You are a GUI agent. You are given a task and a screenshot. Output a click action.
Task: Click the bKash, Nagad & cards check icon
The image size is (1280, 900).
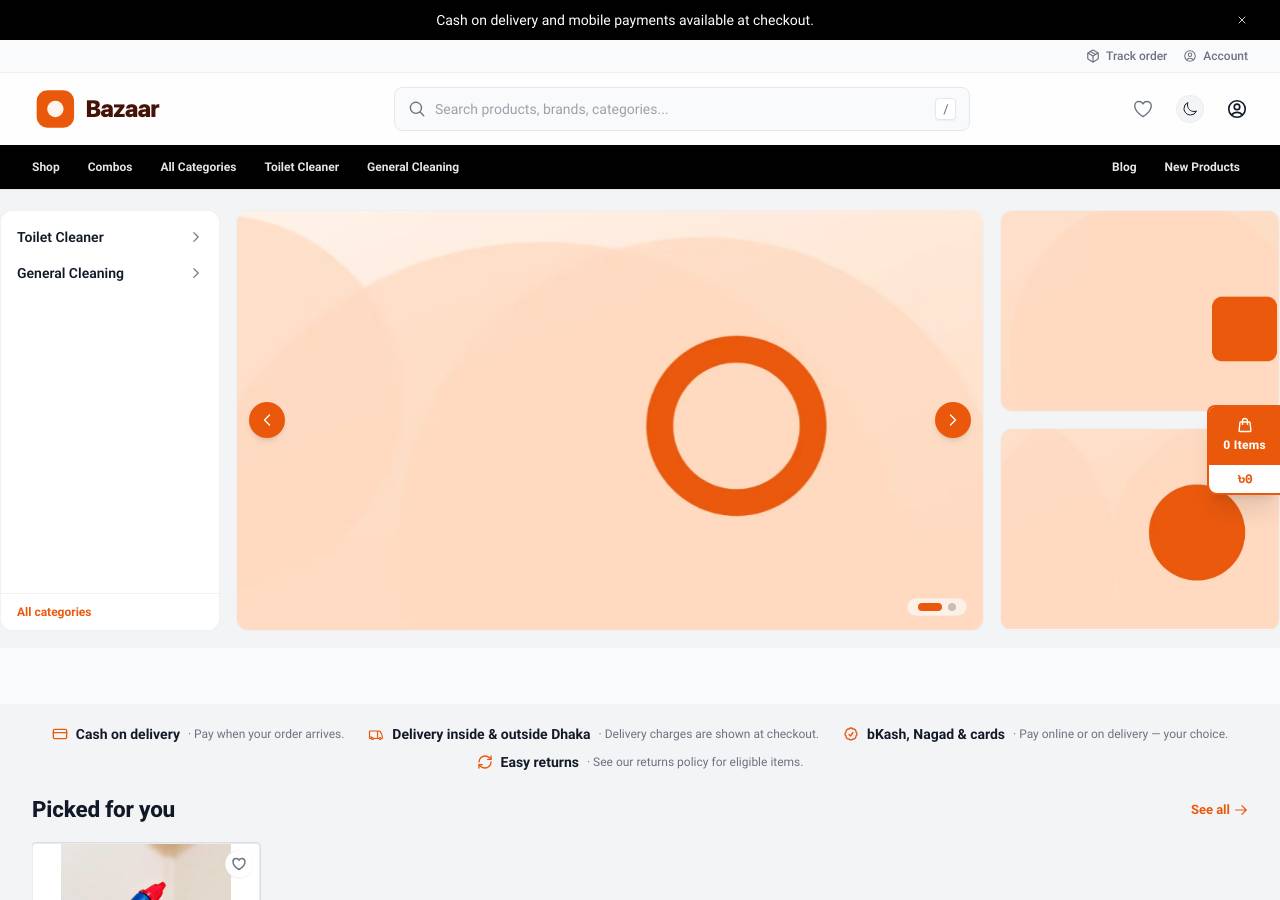coord(851,734)
